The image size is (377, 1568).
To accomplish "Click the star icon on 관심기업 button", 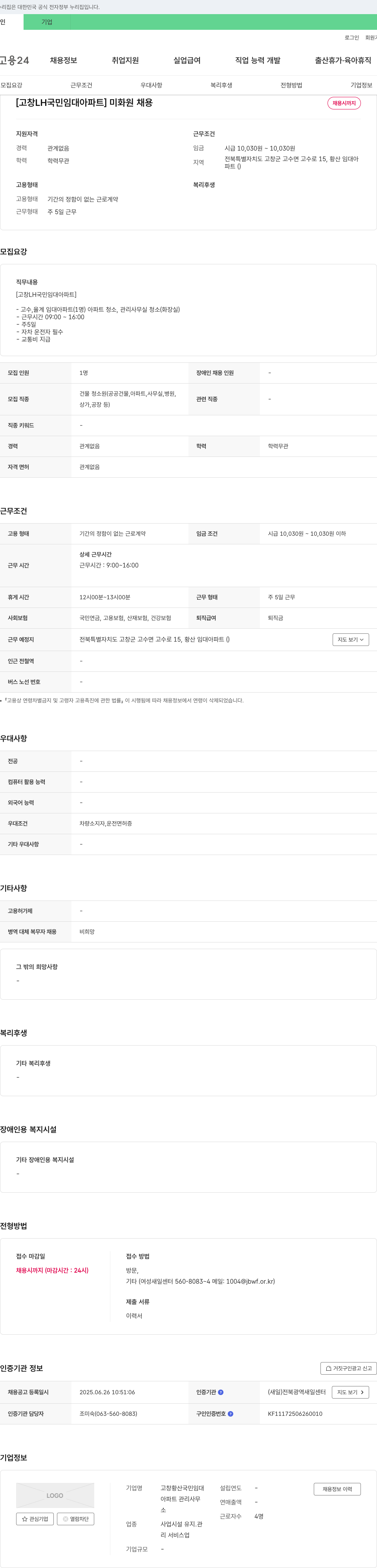I will (x=24, y=1519).
